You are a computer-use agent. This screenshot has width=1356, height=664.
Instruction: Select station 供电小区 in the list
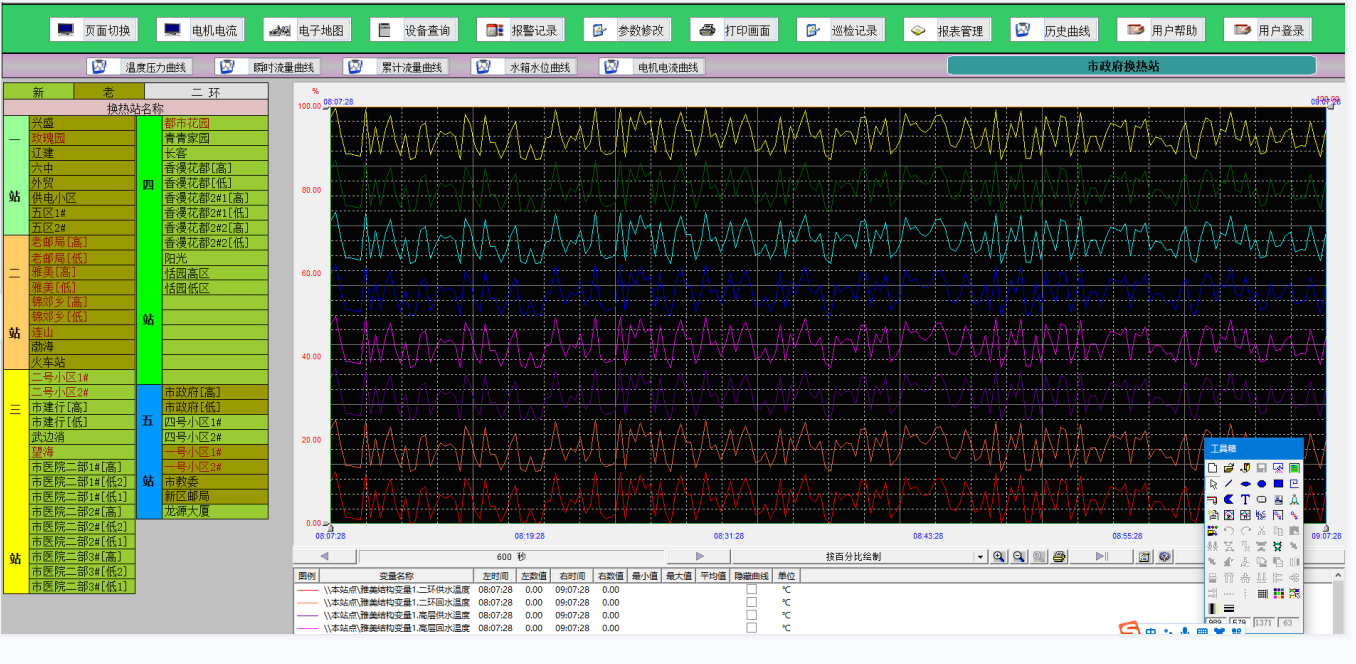click(x=82, y=198)
